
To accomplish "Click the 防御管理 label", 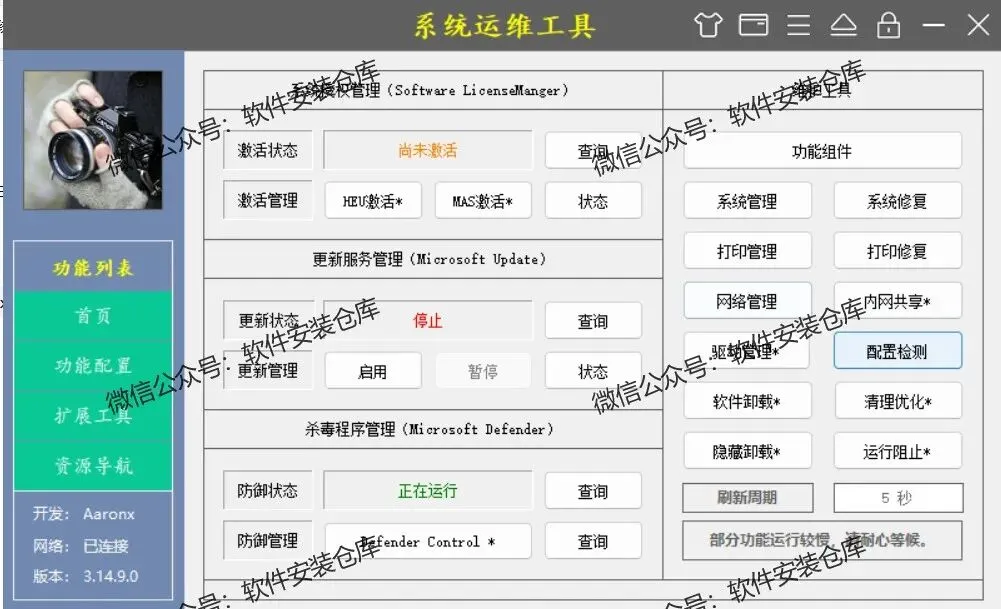I will [267, 541].
